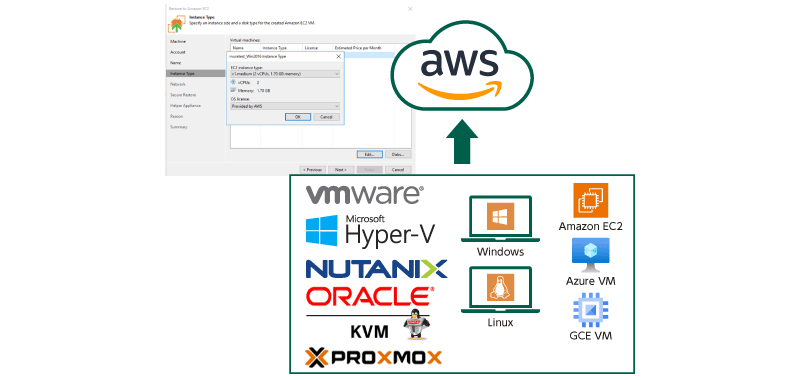Image resolution: width=800 pixels, height=380 pixels.
Task: Click the Linux laptop icon
Action: tap(501, 290)
